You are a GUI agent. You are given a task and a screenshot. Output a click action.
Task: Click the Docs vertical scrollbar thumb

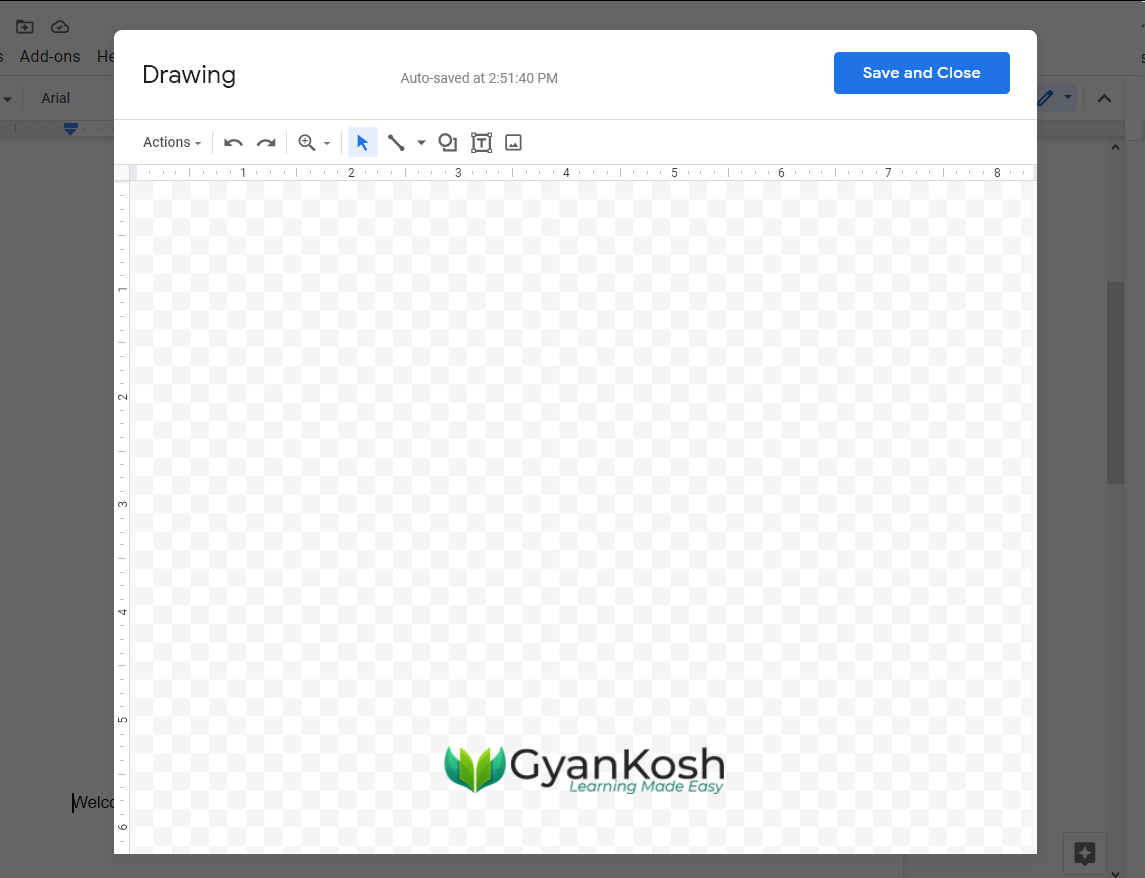click(1115, 383)
